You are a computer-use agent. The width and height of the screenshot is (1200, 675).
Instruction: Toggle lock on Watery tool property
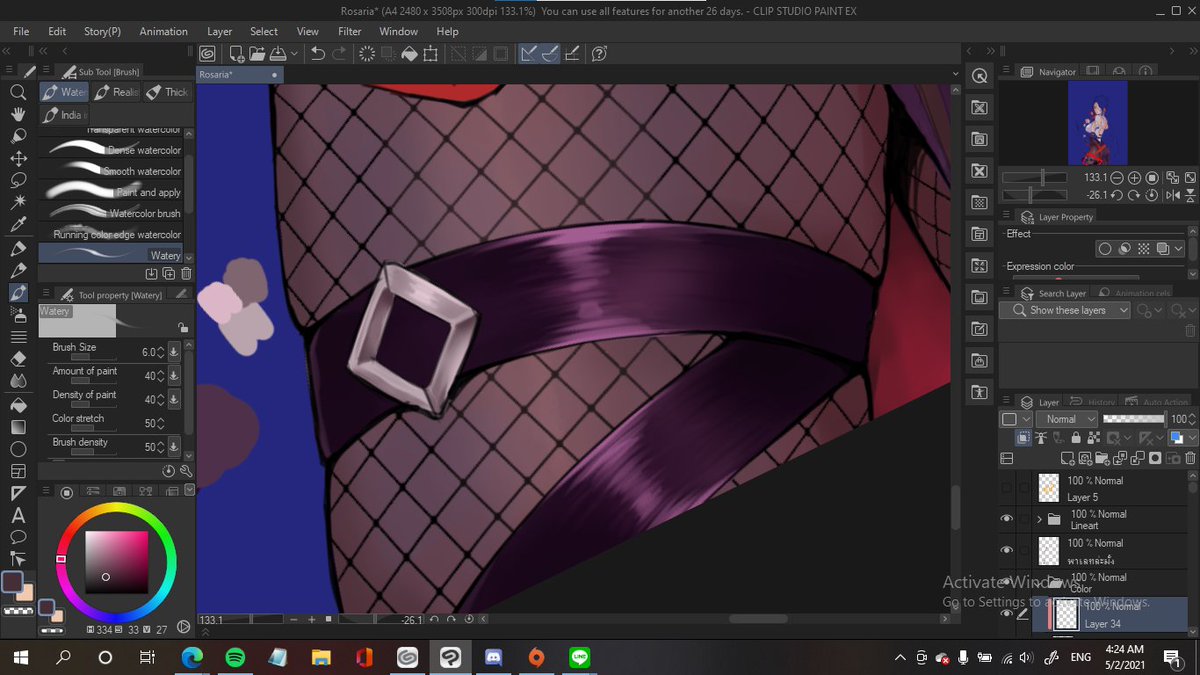click(x=182, y=327)
